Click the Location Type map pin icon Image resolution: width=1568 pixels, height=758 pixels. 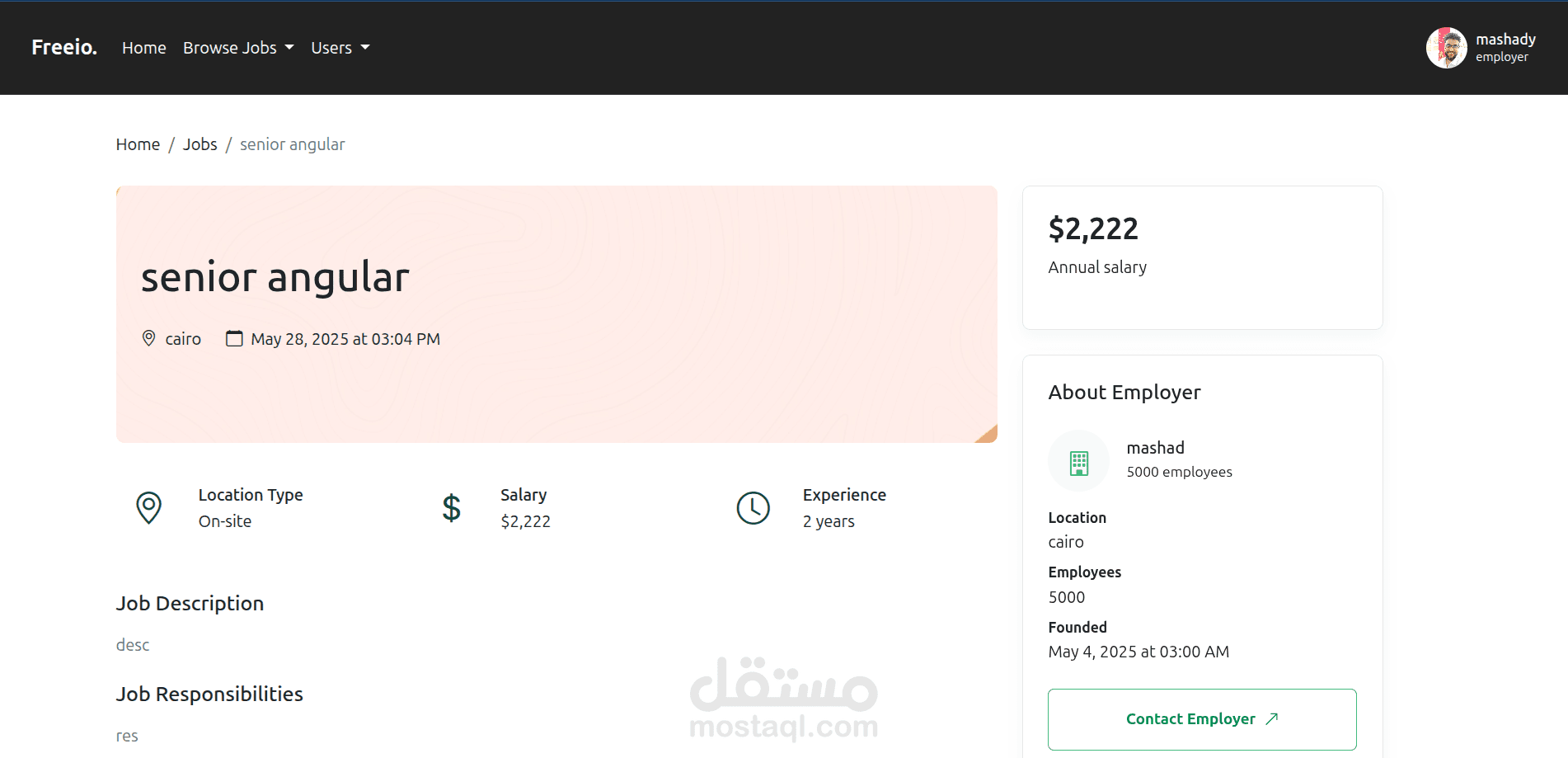148,508
